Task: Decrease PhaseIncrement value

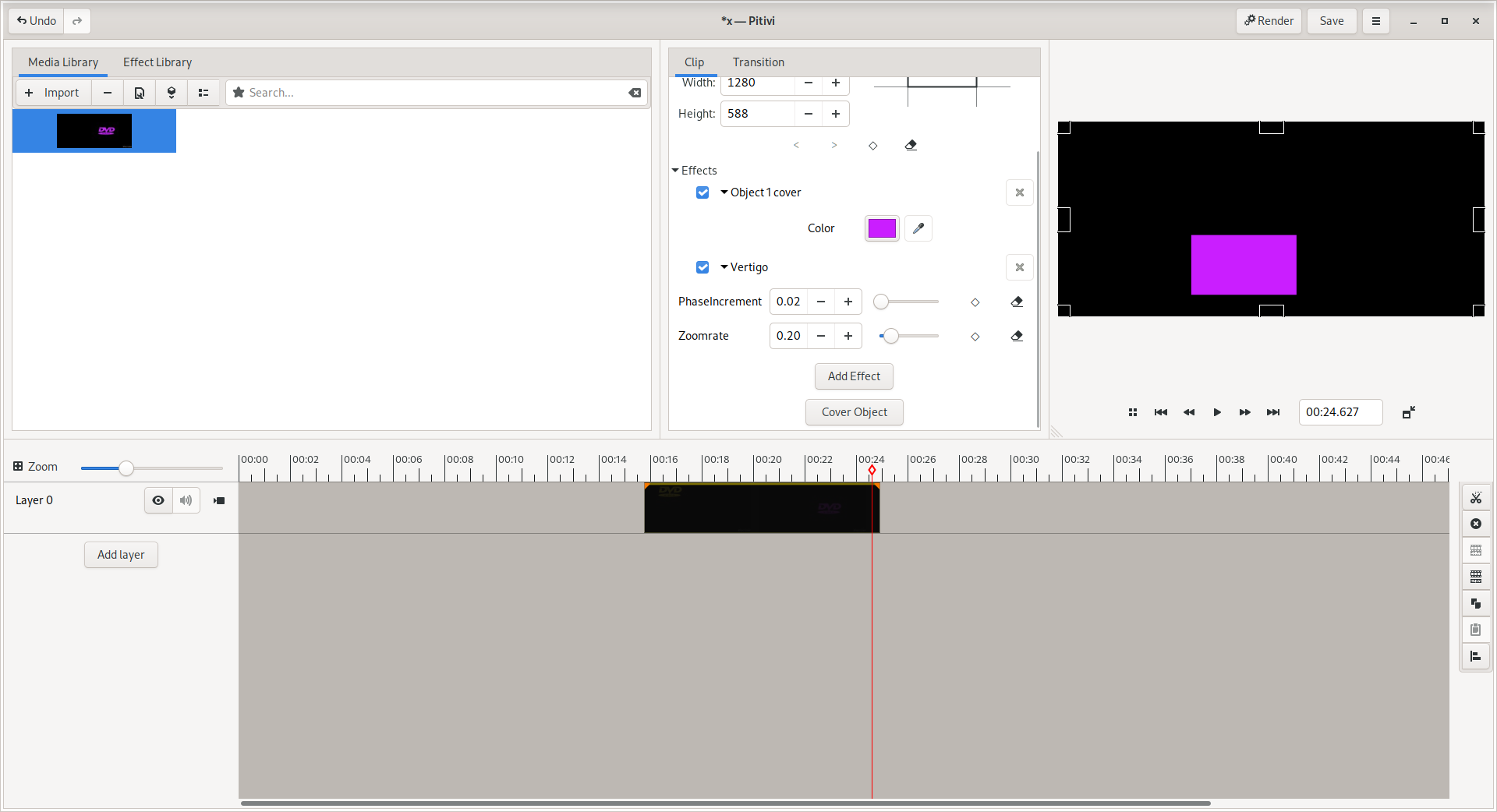Action: 821,302
